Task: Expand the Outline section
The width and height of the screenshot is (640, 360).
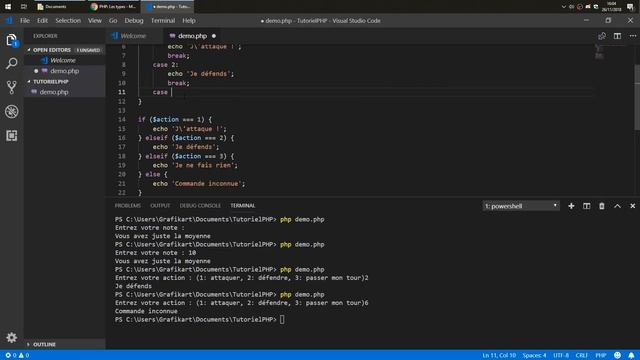Action: pyautogui.click(x=64, y=344)
